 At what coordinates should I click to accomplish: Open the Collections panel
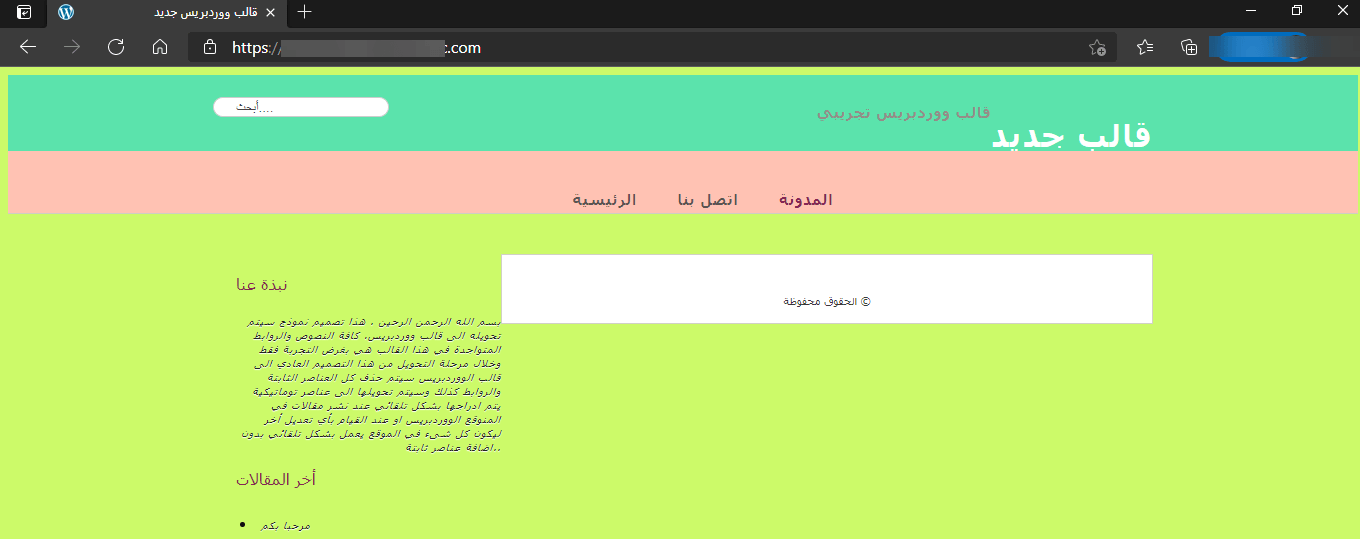click(1189, 47)
